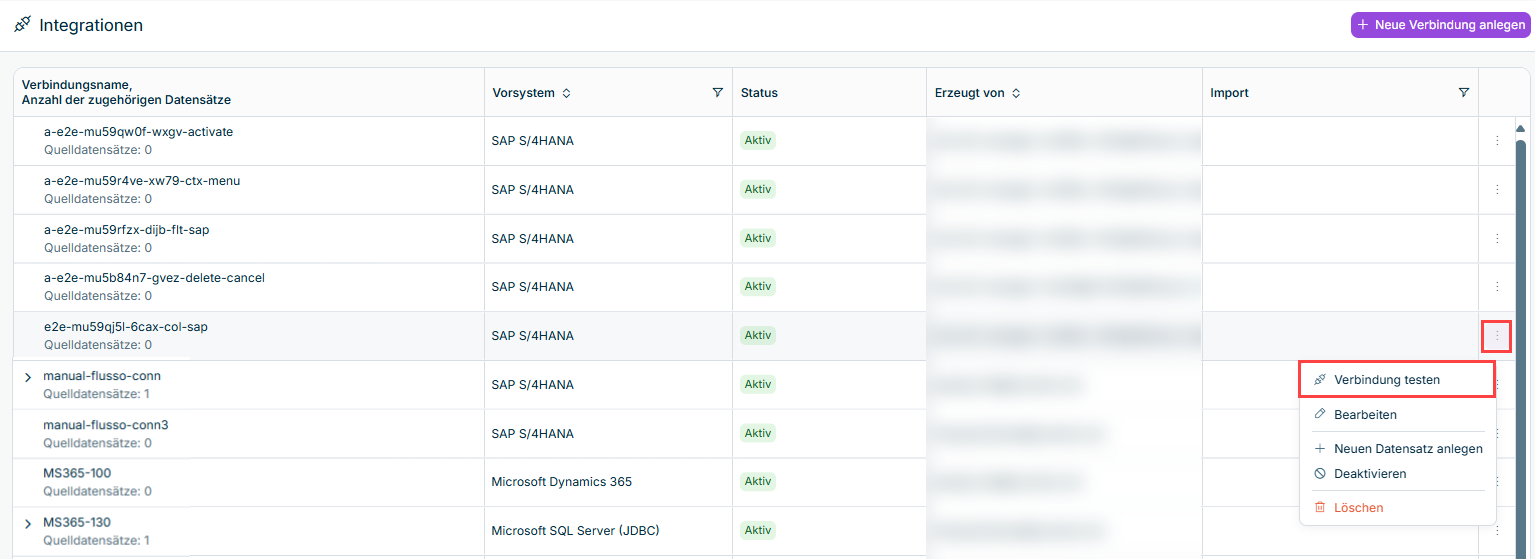Choose Löschen from the context menu
Viewport: 1535px width, 559px height.
[x=1397, y=508]
